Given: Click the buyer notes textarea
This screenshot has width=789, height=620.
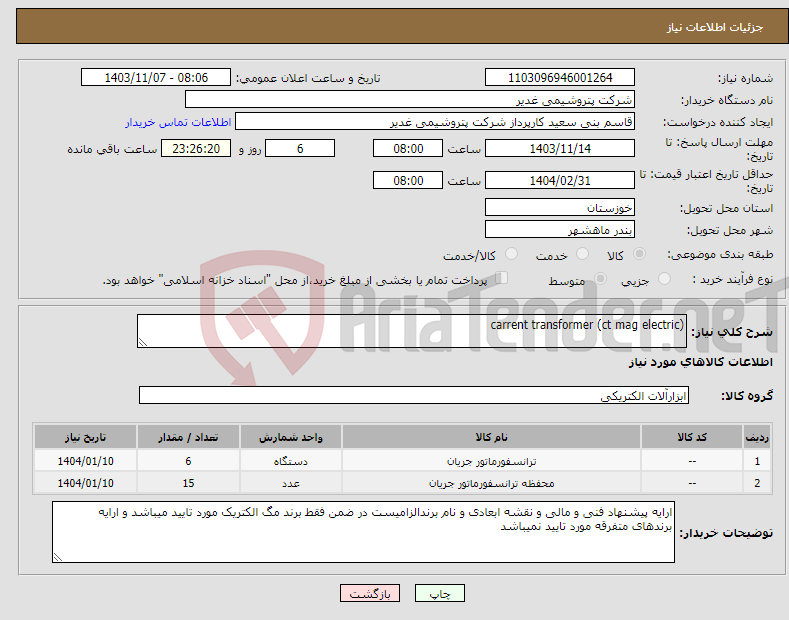Looking at the screenshot, I should tap(363, 532).
